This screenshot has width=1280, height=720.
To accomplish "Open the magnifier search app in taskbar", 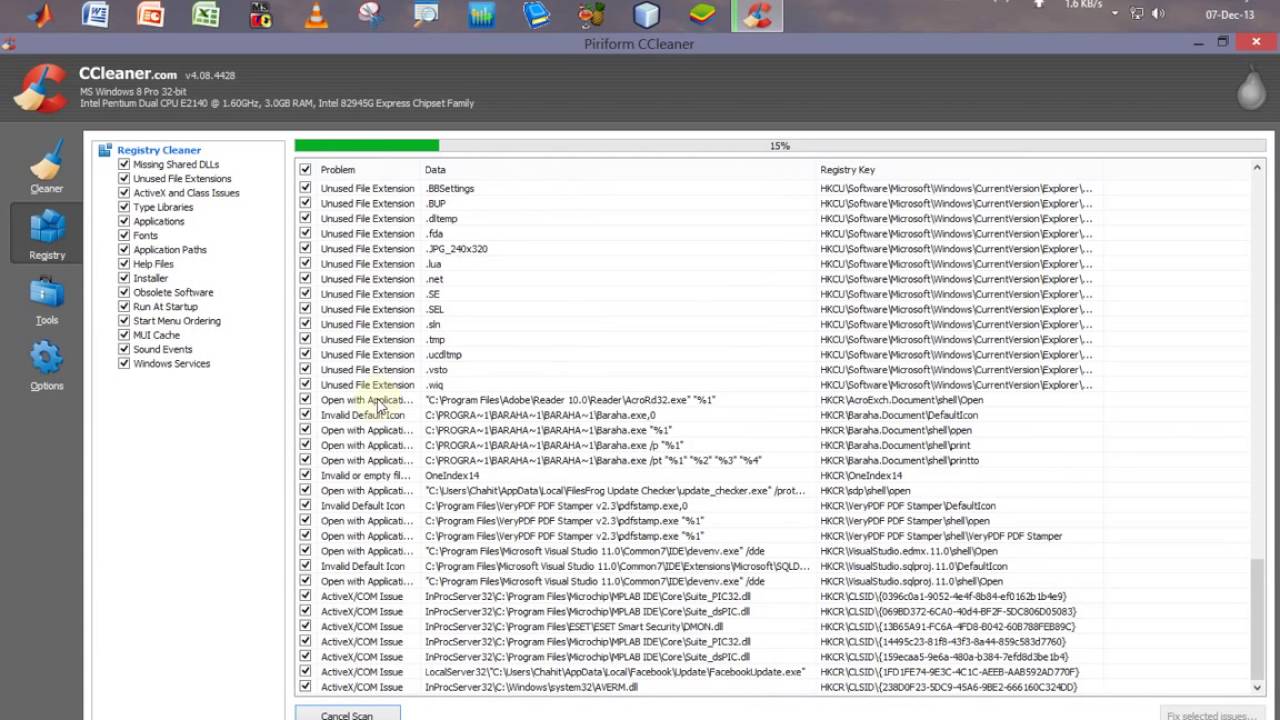I will click(426, 15).
